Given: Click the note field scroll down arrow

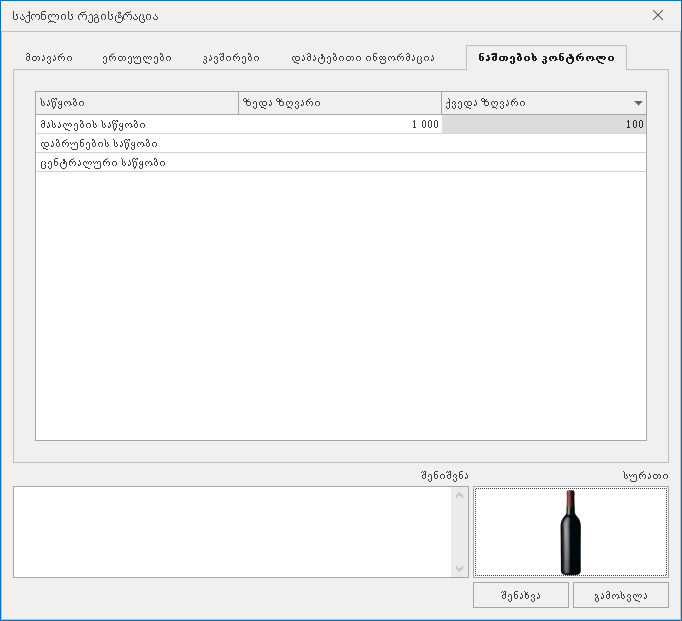Looking at the screenshot, I should click(459, 569).
